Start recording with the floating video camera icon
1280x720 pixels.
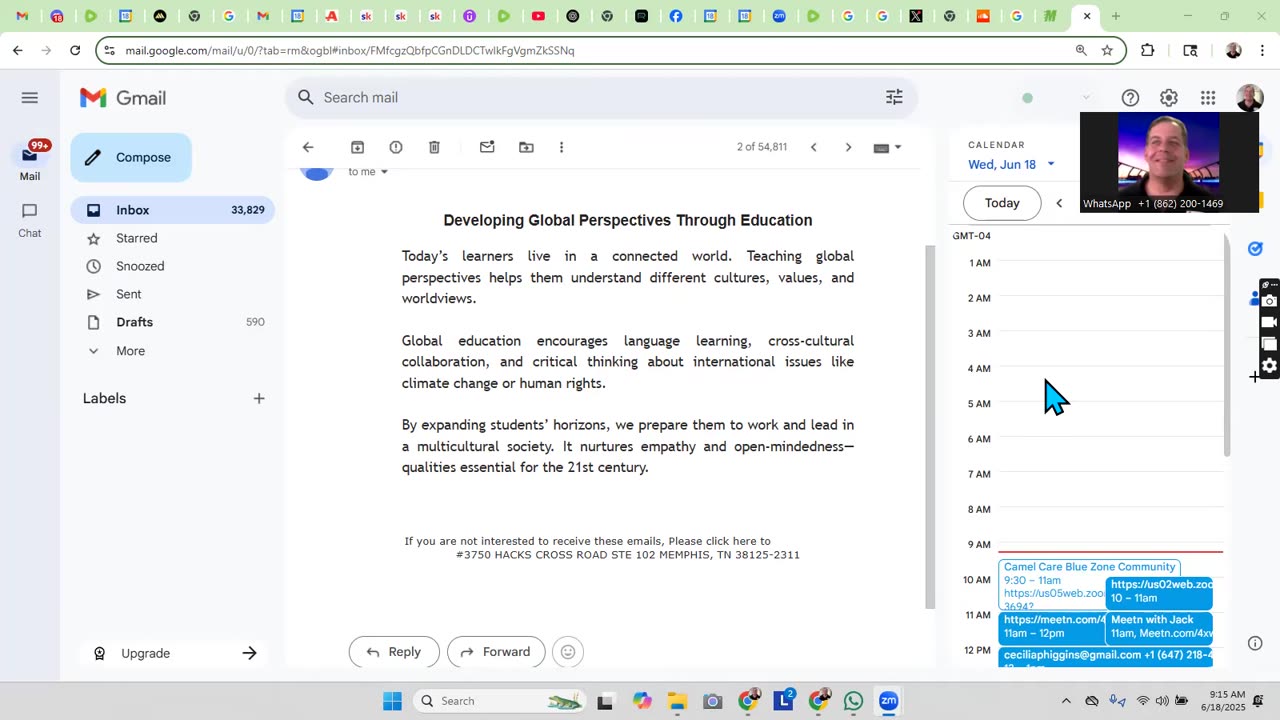tap(1269, 322)
